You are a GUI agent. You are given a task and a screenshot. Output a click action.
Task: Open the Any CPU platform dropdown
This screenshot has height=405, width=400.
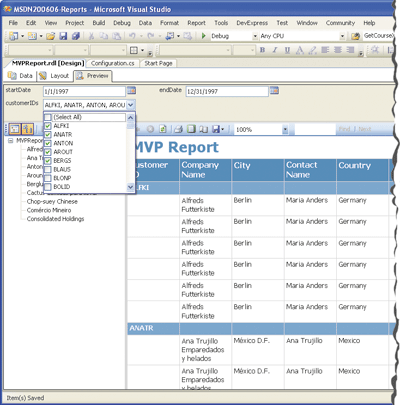coord(342,36)
